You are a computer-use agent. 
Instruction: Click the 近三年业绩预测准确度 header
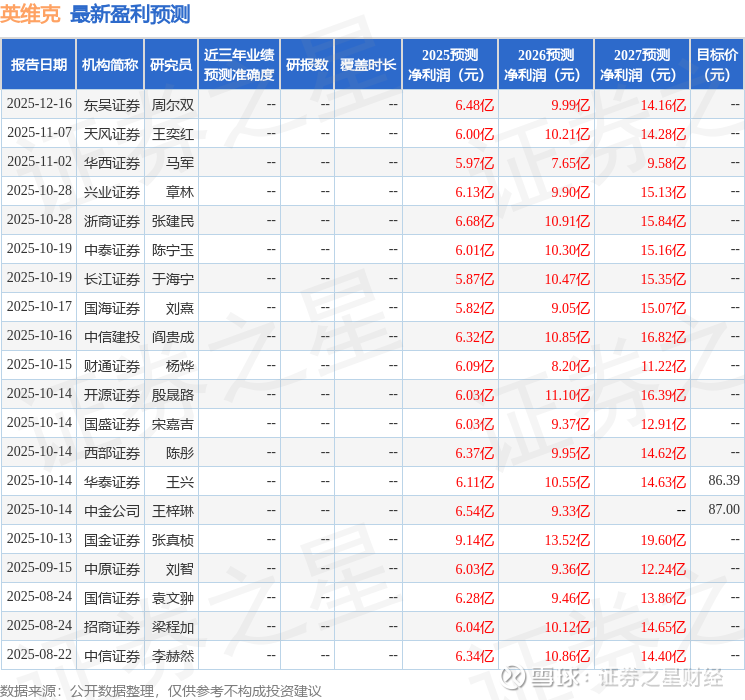(239, 65)
